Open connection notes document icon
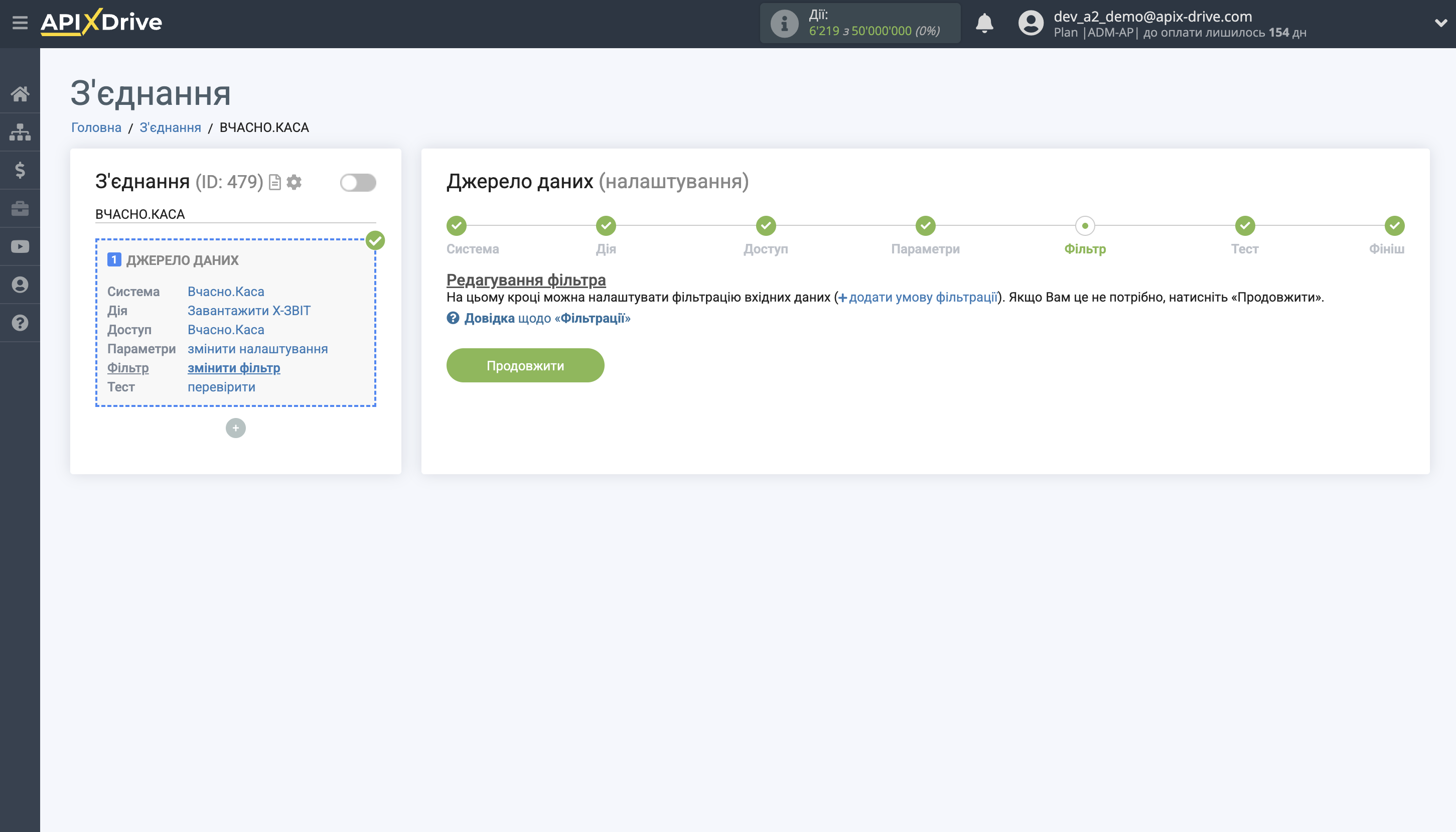Screen dimensions: 1456x832 coord(275,182)
